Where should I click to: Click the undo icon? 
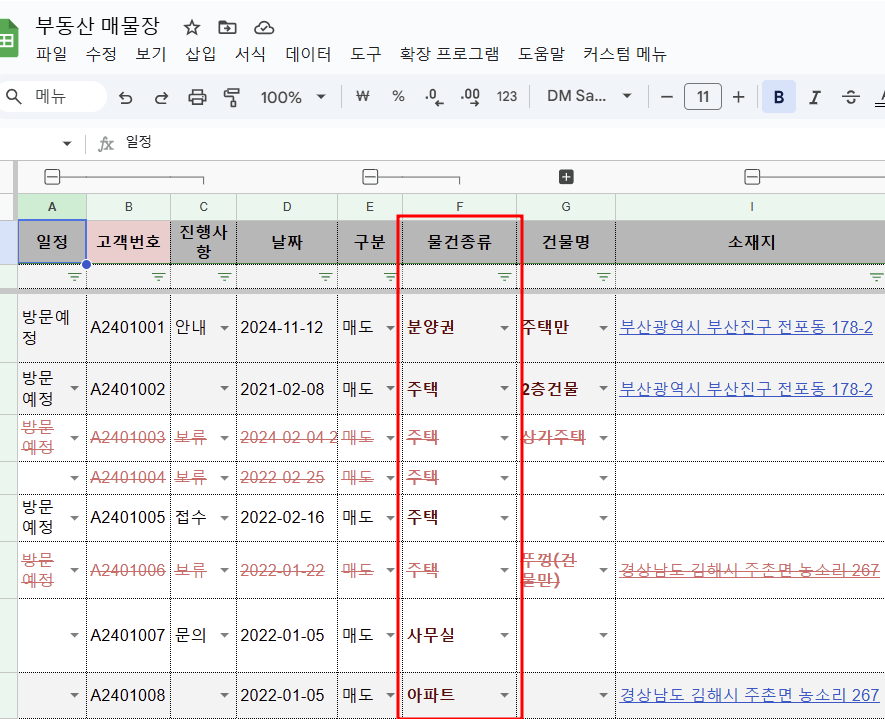(x=125, y=98)
